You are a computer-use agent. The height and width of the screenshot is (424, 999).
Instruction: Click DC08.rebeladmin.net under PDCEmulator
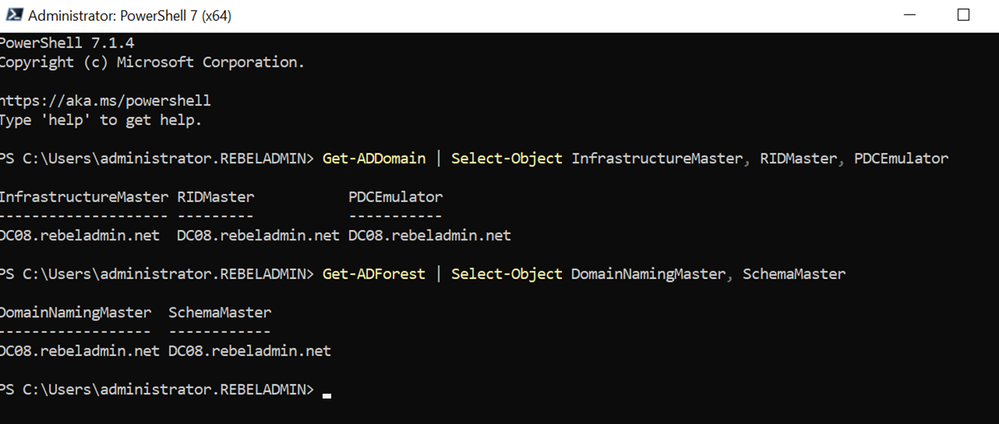coord(429,235)
